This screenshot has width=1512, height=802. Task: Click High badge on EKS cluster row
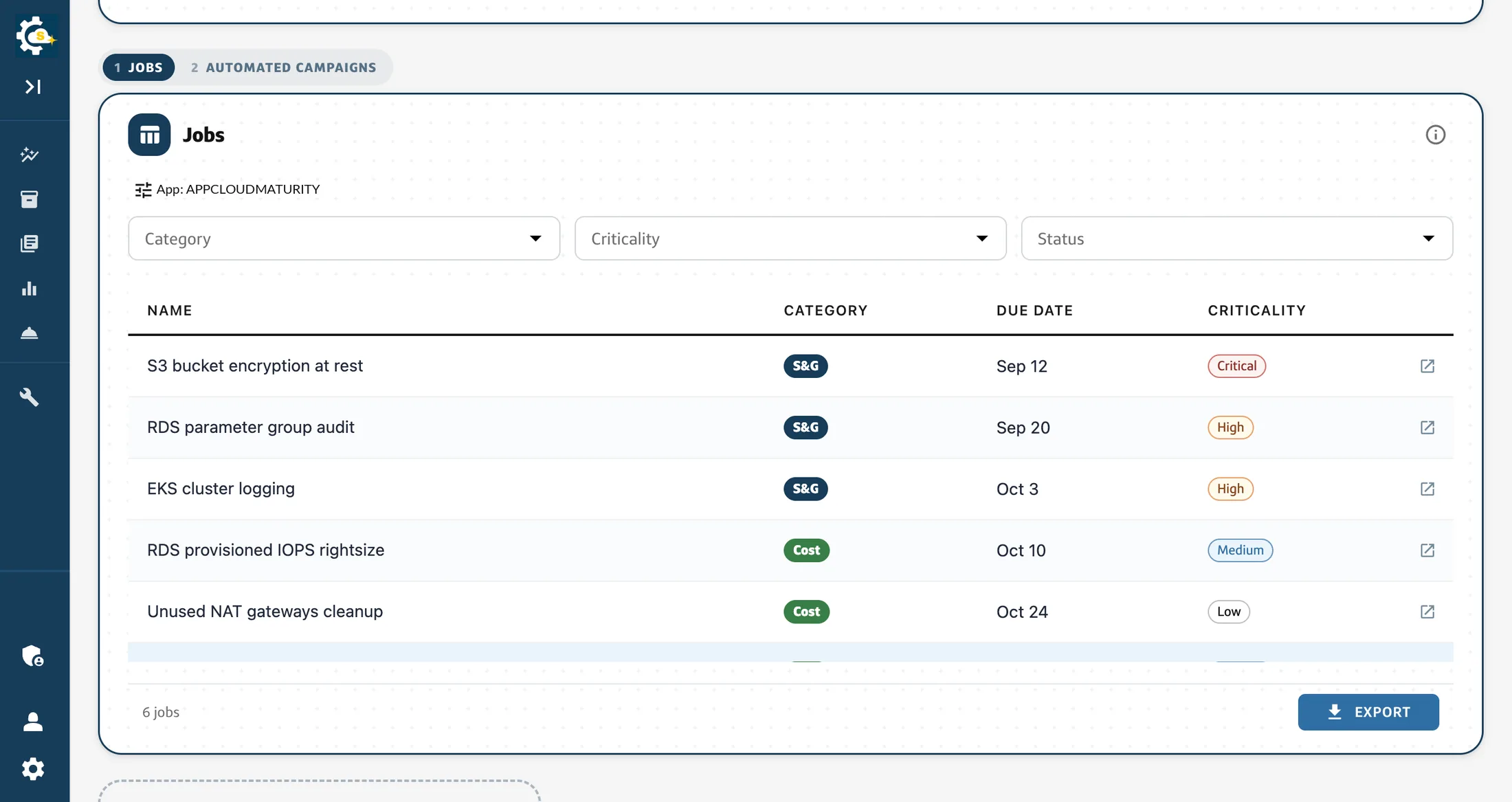pyautogui.click(x=1230, y=489)
